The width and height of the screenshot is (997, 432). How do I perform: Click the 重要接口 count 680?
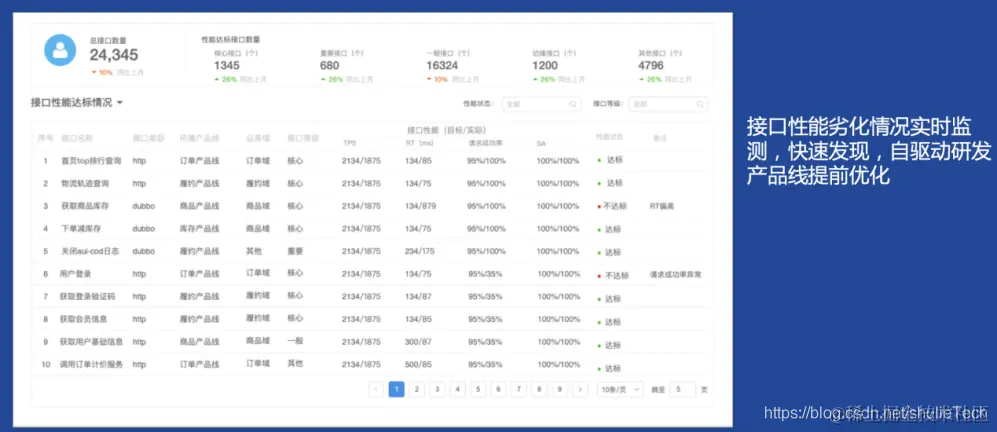pyautogui.click(x=329, y=66)
